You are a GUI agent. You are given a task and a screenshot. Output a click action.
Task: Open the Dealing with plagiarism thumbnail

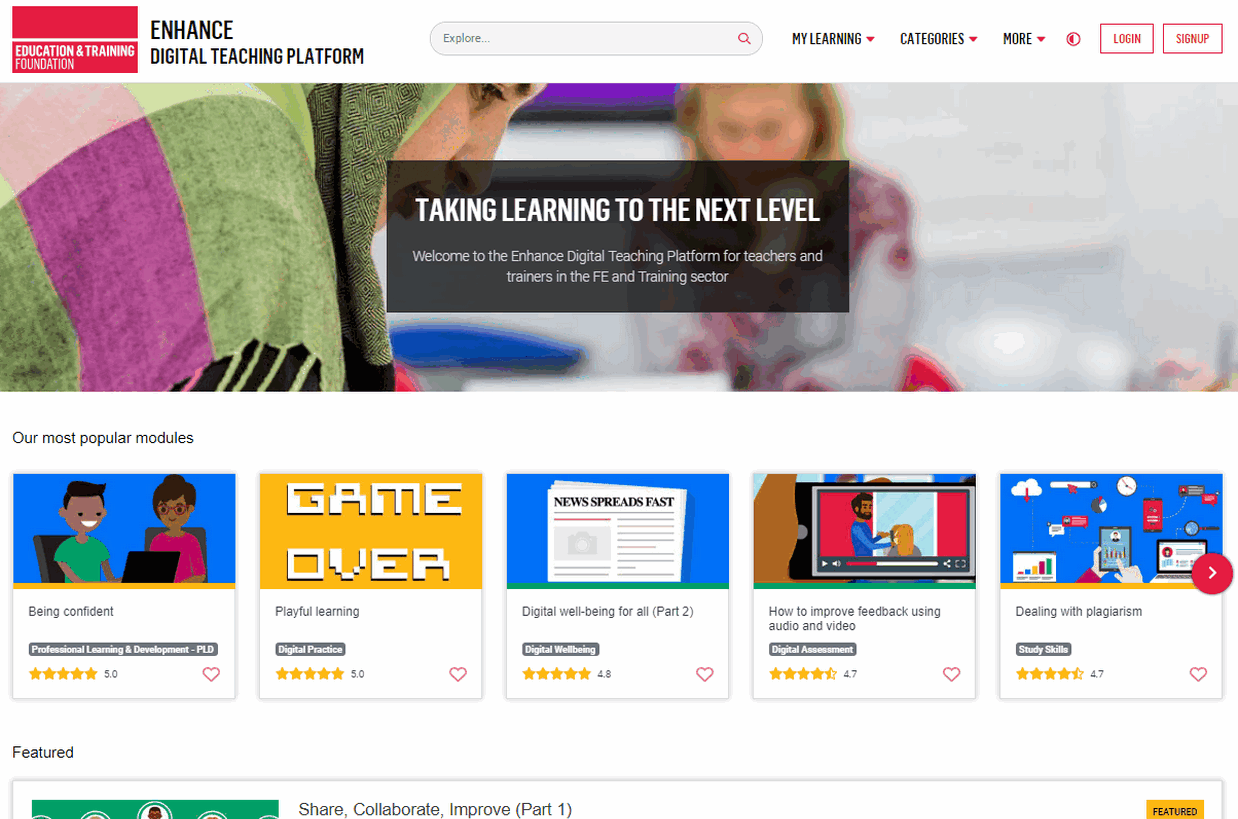(x=1111, y=530)
